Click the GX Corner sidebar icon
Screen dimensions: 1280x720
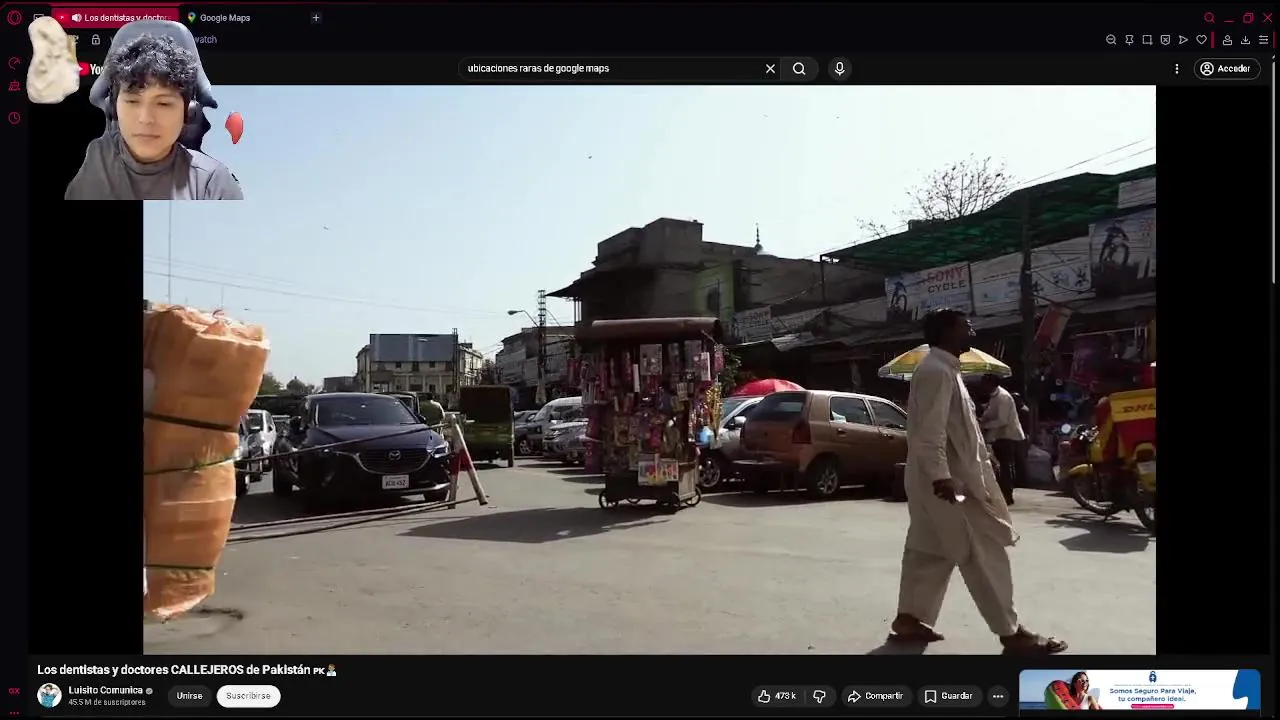[x=14, y=690]
